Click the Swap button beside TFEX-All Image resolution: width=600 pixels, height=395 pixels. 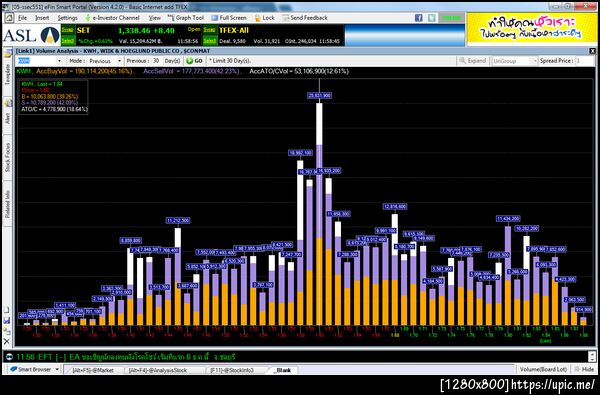(209, 30)
